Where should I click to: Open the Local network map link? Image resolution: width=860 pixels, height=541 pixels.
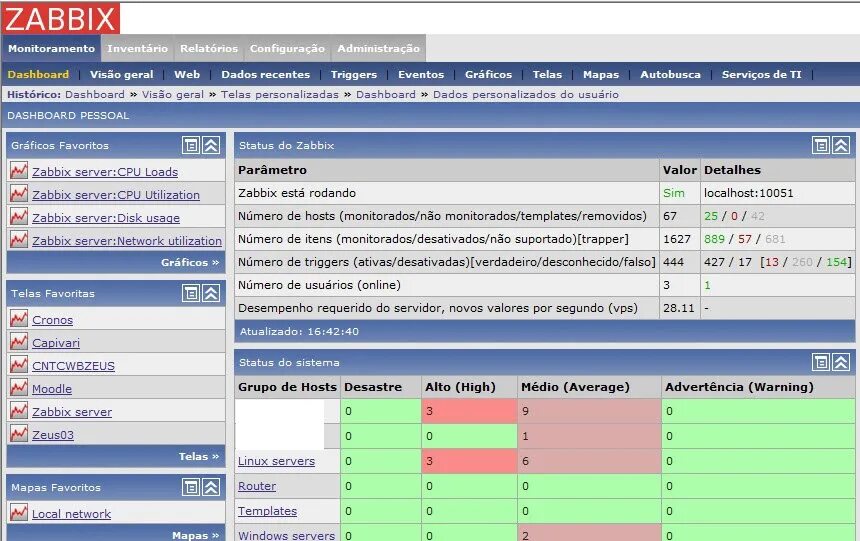[x=71, y=514]
